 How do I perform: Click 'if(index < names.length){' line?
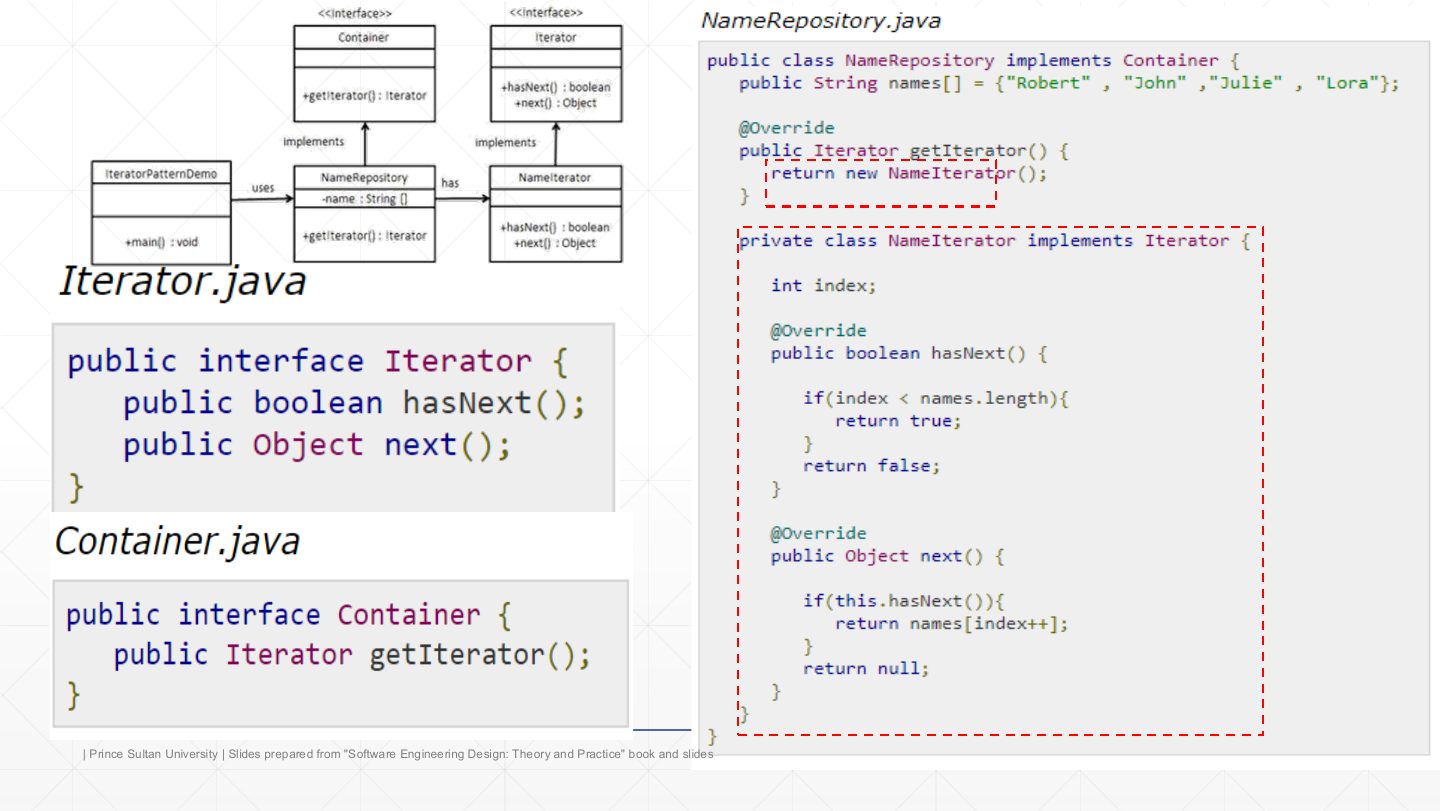click(x=936, y=398)
